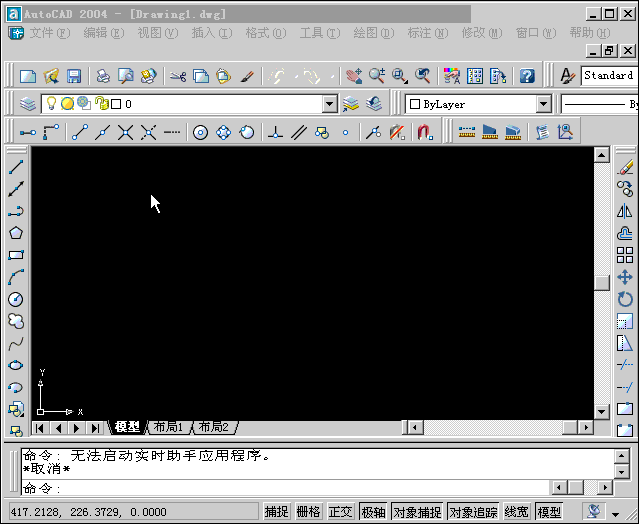Image resolution: width=639 pixels, height=524 pixels.
Task: Switch to the 布局1 layout tab
Action: pyautogui.click(x=168, y=427)
